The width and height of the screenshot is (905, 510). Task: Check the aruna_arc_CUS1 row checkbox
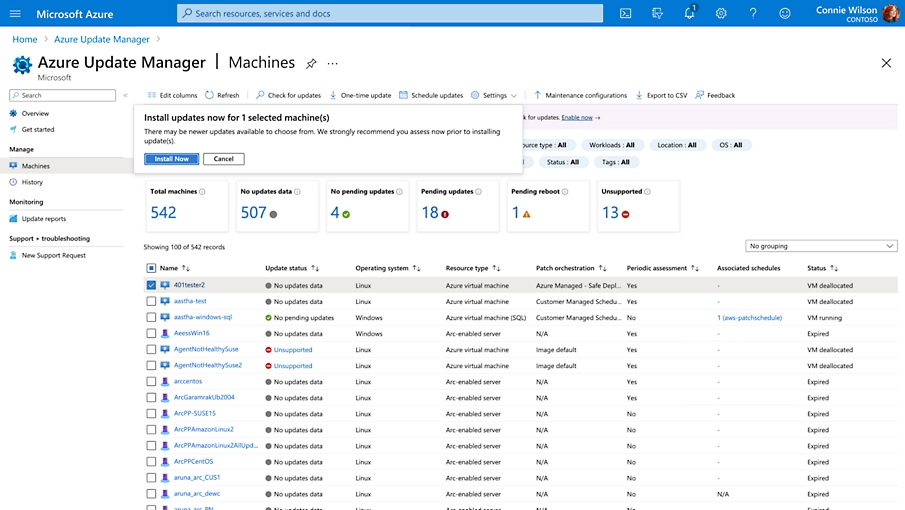[x=151, y=478]
